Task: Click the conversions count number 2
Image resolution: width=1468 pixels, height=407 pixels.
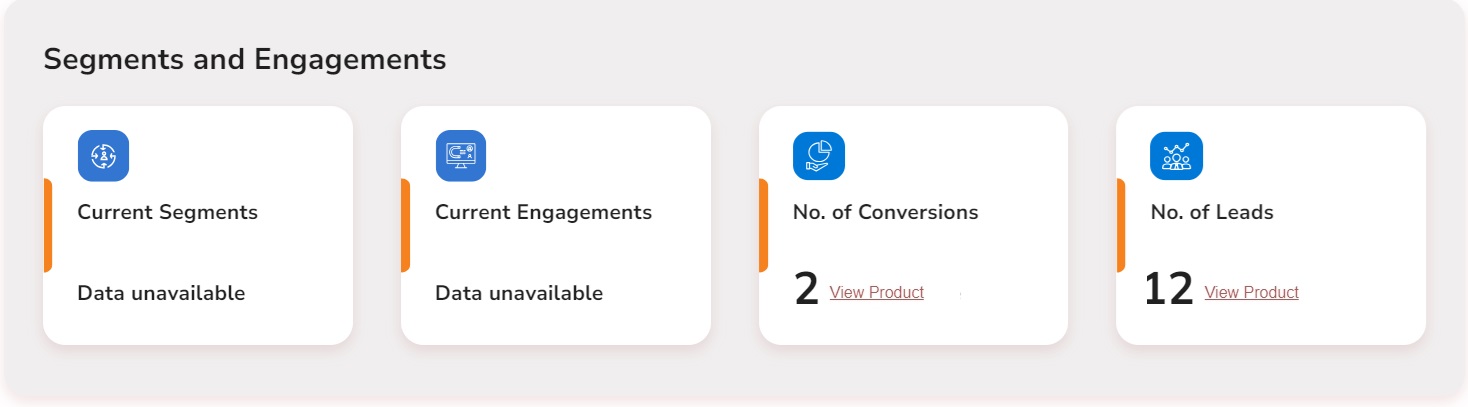Action: 806,289
